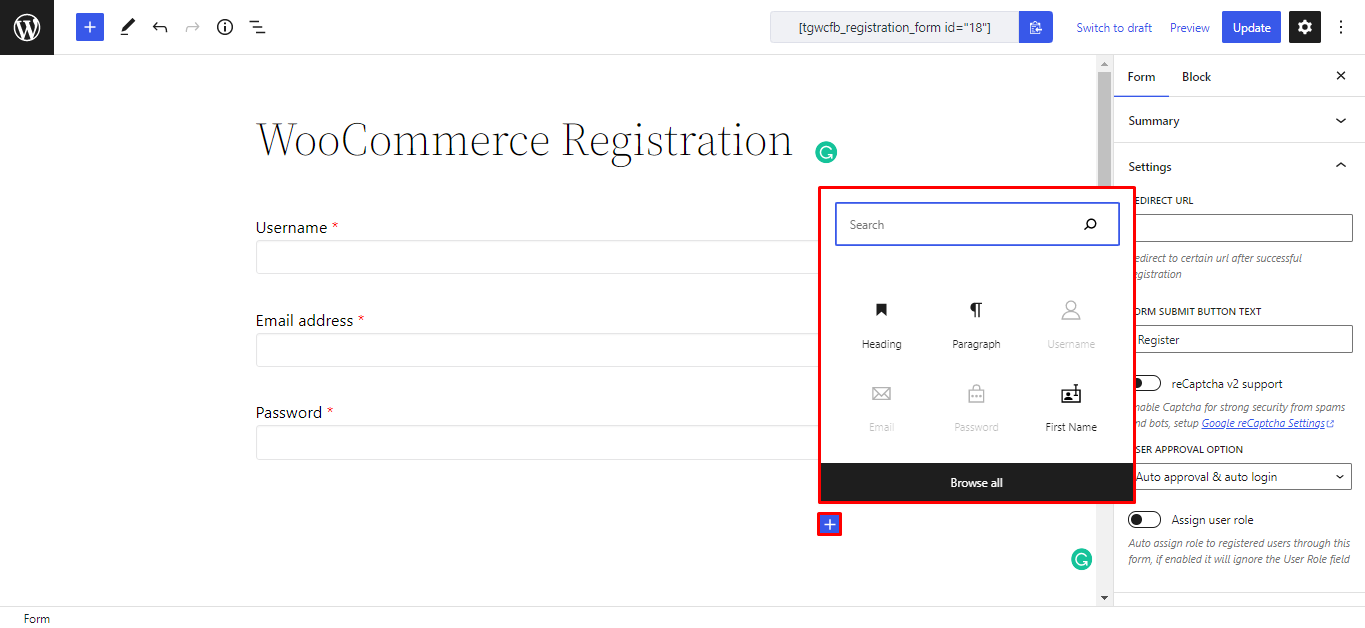Select the Password field block

coord(976,403)
